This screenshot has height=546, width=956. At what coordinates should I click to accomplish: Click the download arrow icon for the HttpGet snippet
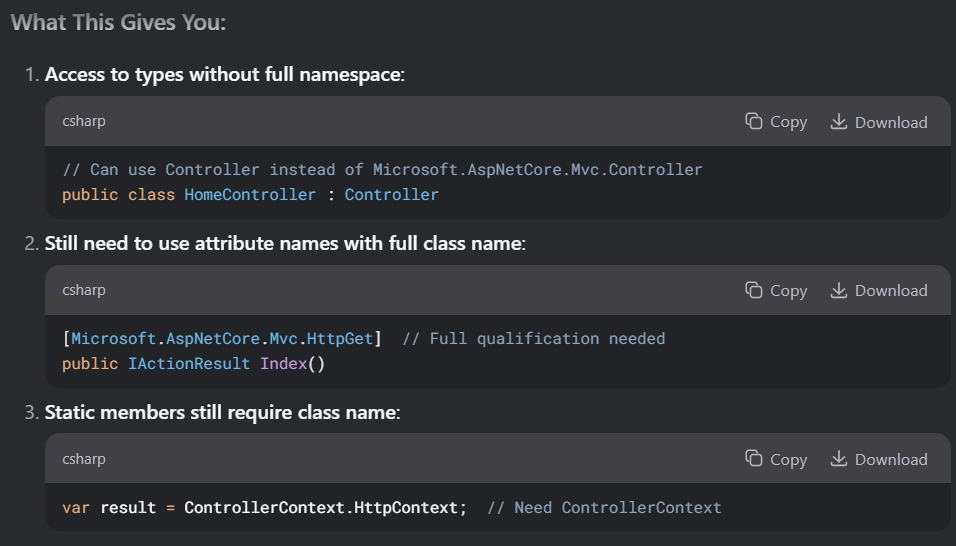(839, 290)
